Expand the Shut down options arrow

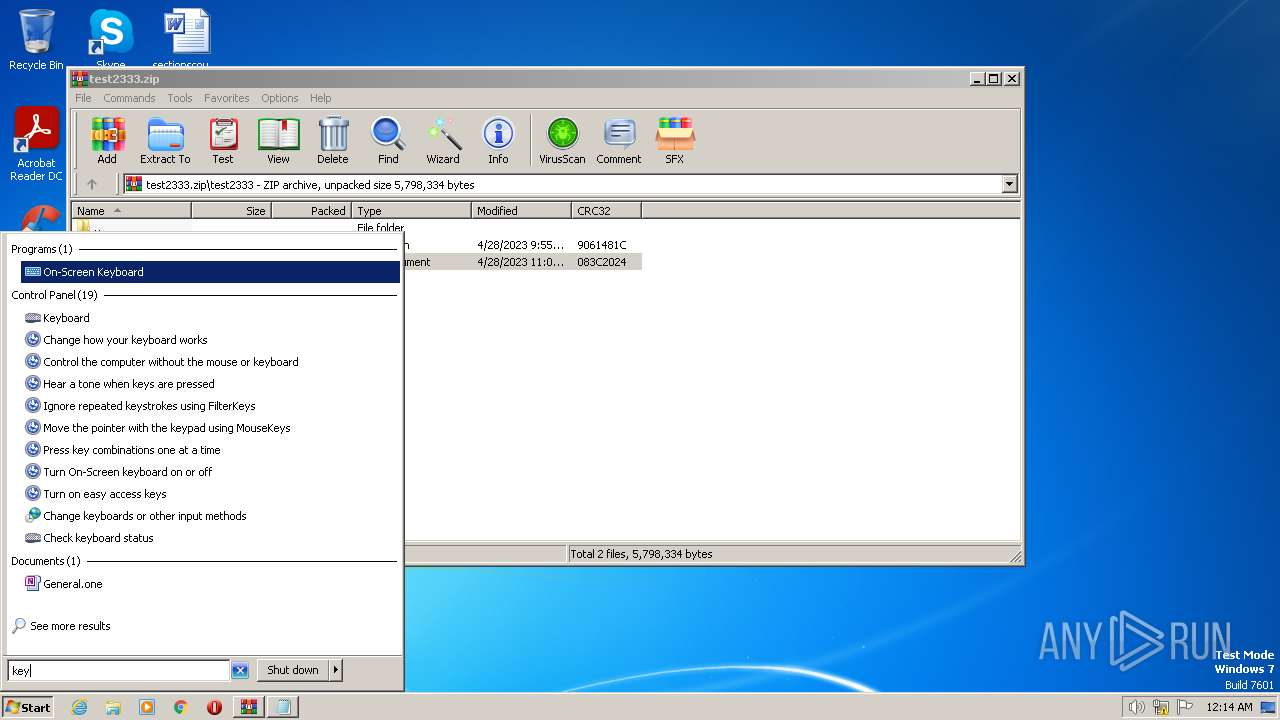(336, 670)
